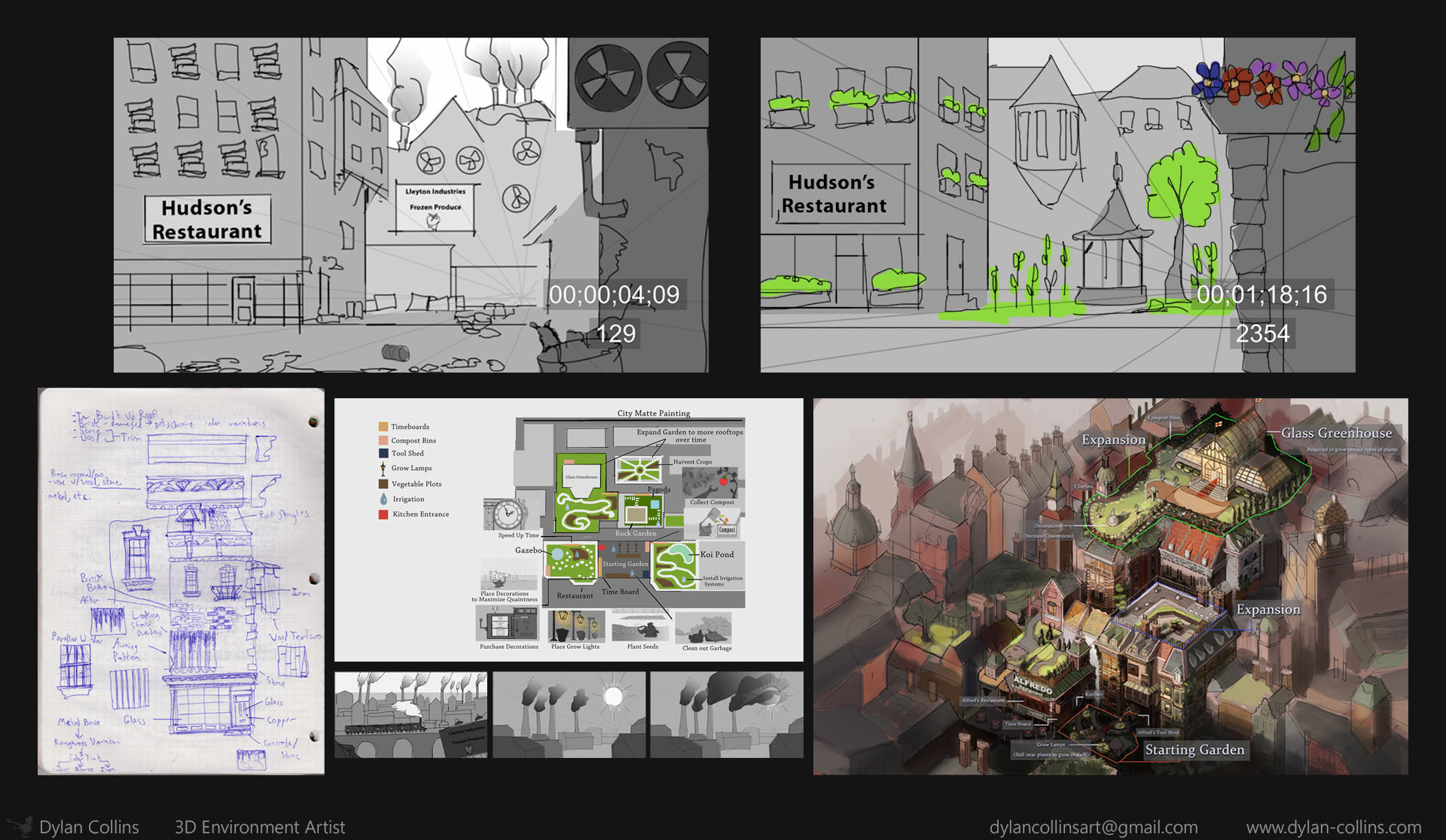Click the 00;00;04;09 timecode overlay
The height and width of the screenshot is (840, 1446).
tap(614, 294)
